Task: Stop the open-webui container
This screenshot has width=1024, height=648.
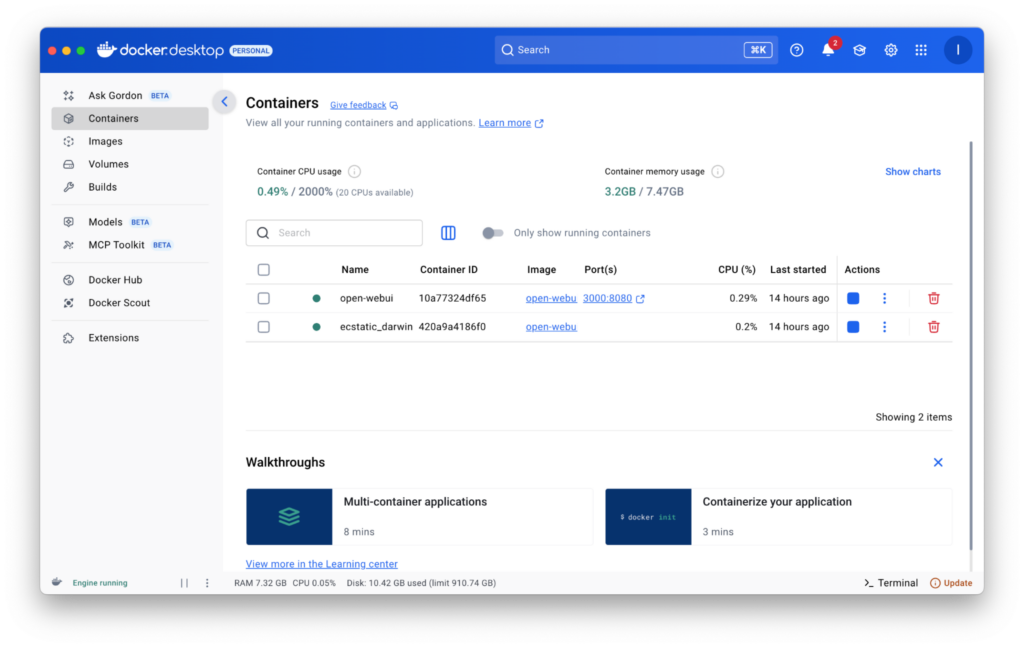Action: tap(853, 298)
